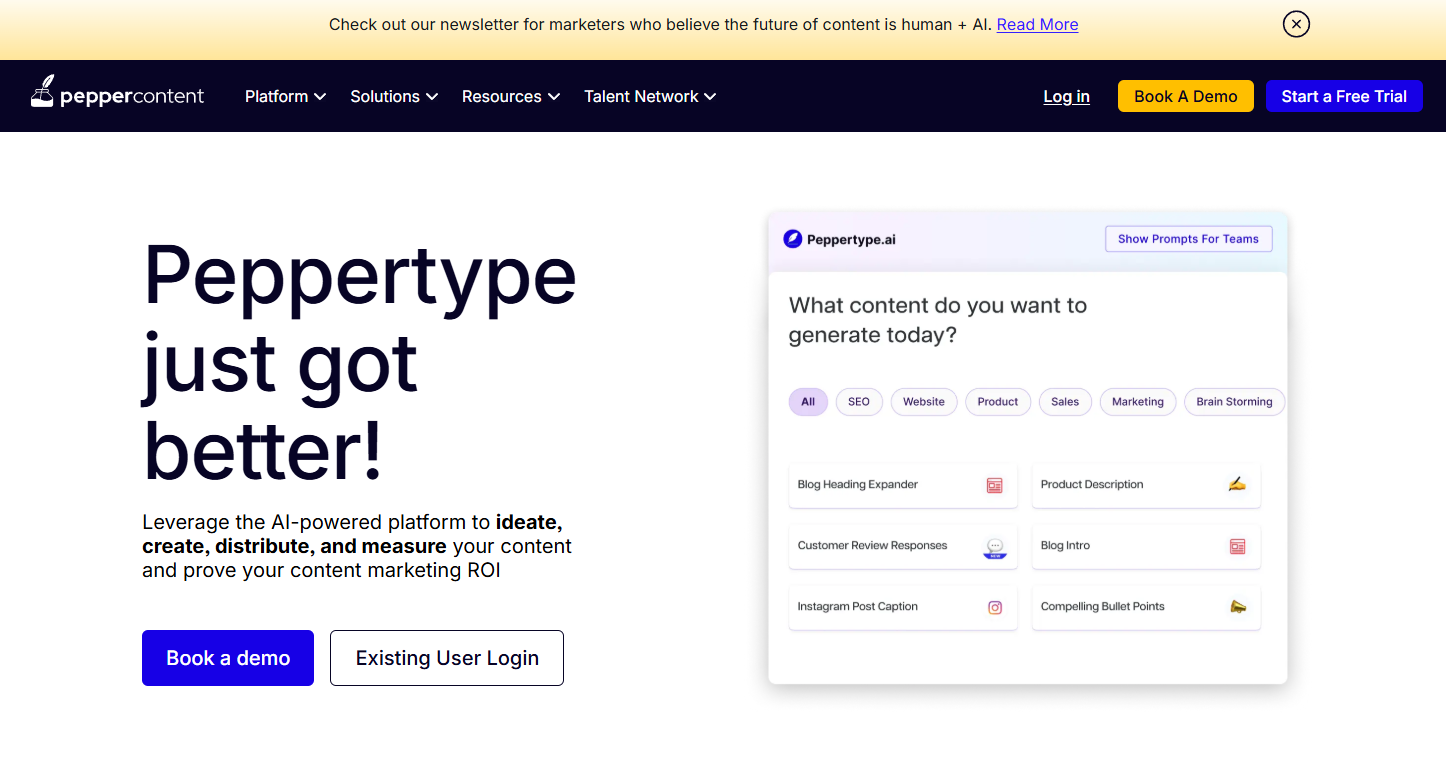Click the Pepper Content logo
Viewport: 1446px width, 760px height.
[117, 96]
